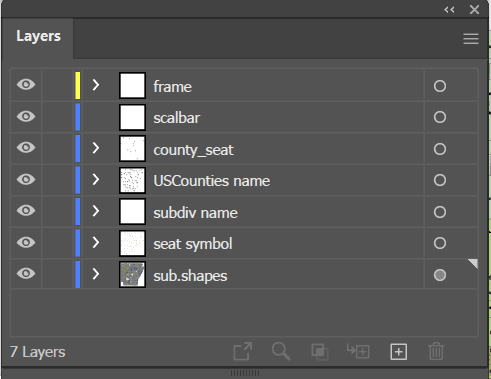Expand the USCounties name layer
The image size is (491, 379).
coord(96,179)
